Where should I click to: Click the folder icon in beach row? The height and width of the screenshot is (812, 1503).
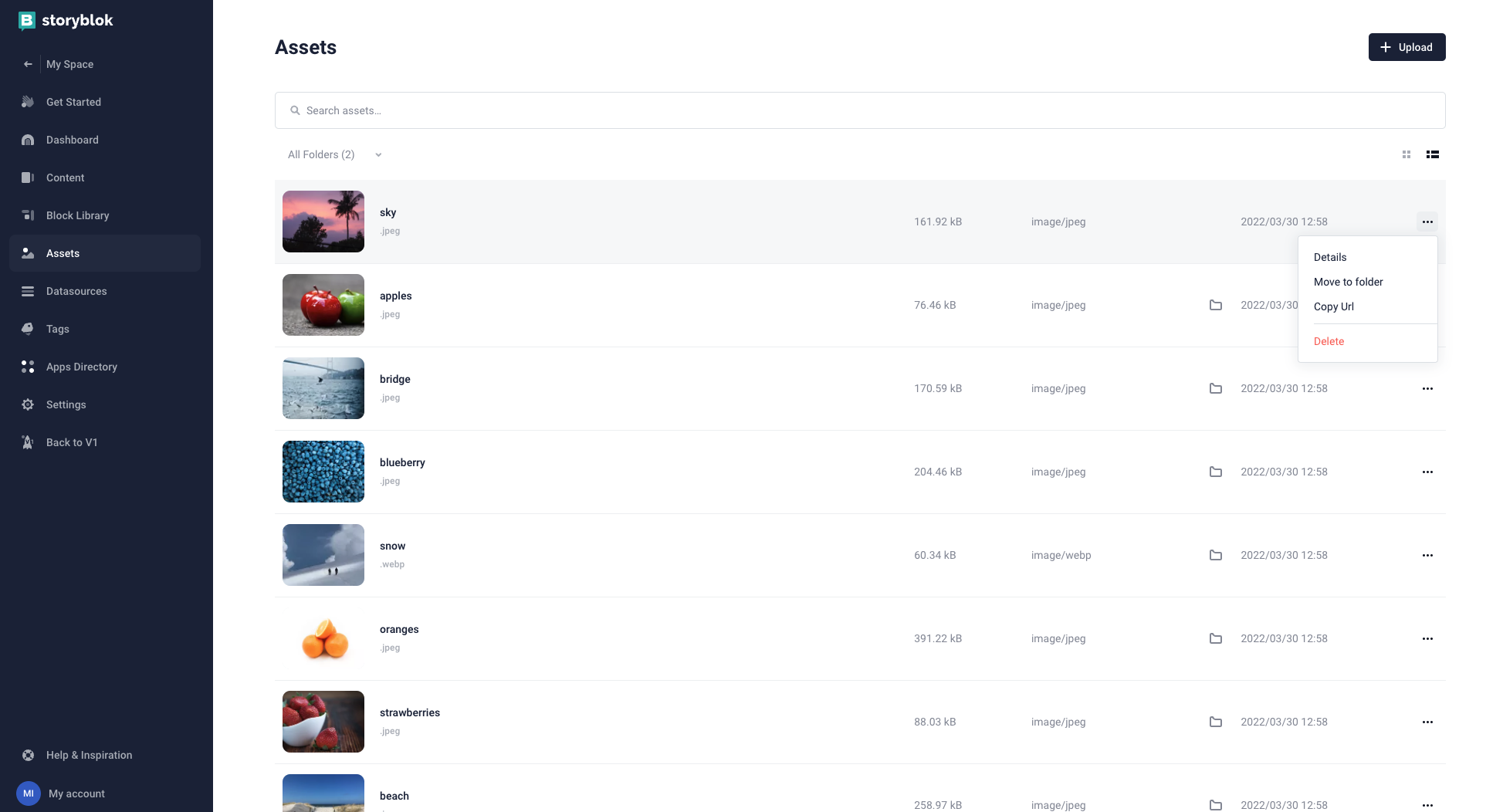tap(1216, 805)
